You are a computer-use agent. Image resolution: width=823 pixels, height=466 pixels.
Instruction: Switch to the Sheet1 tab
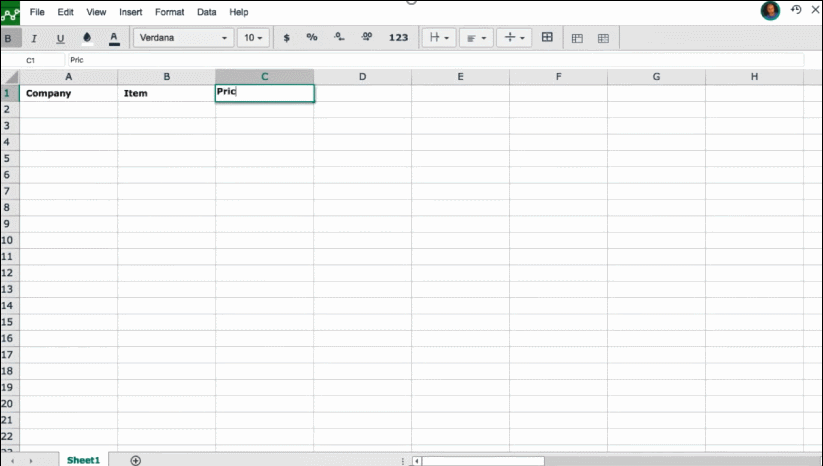83,460
